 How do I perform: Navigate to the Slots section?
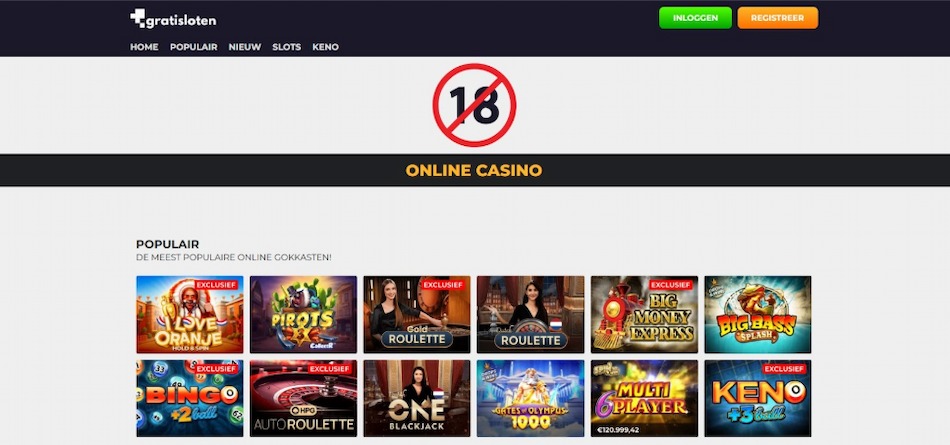click(x=287, y=47)
